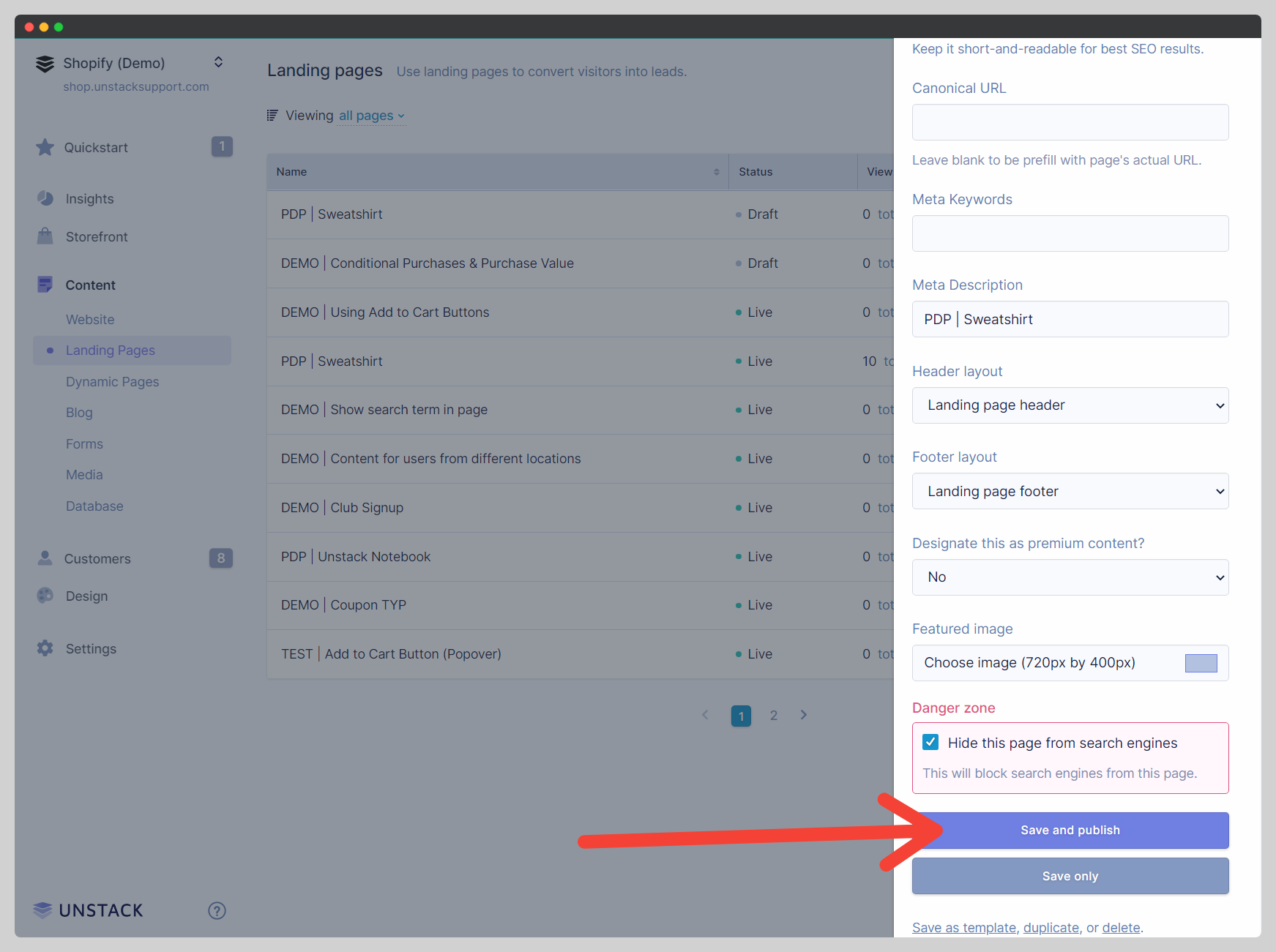Open Design via its palette icon

click(45, 596)
